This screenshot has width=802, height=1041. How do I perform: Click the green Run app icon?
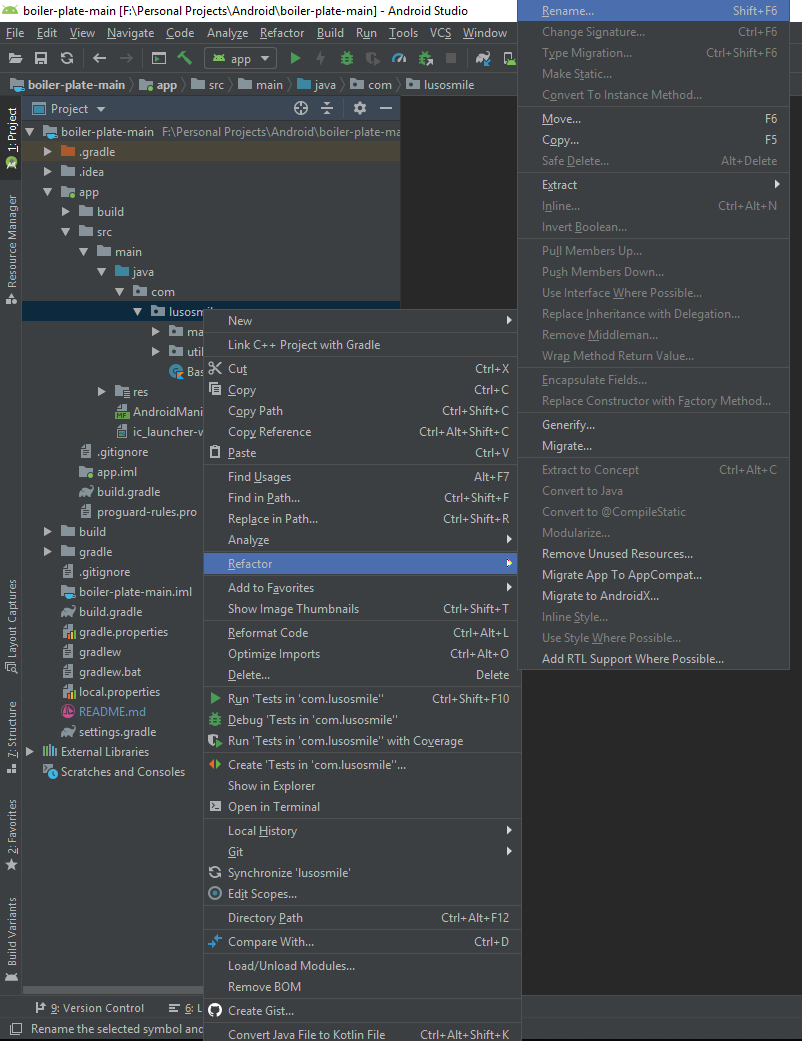pos(295,58)
